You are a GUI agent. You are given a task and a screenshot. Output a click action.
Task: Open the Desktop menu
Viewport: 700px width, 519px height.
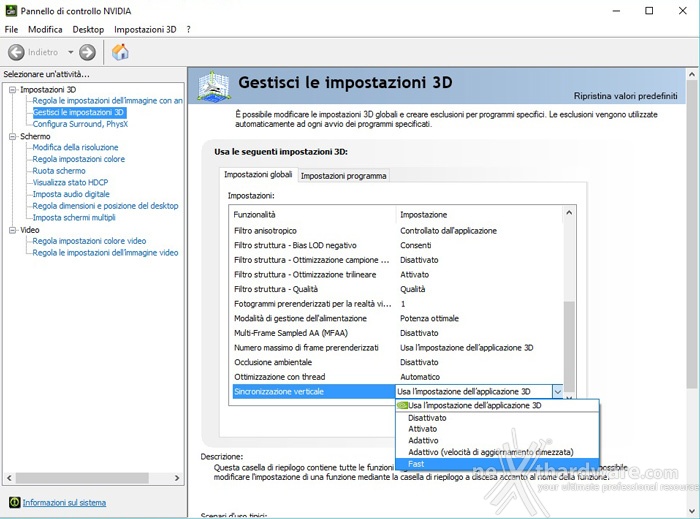(x=88, y=29)
